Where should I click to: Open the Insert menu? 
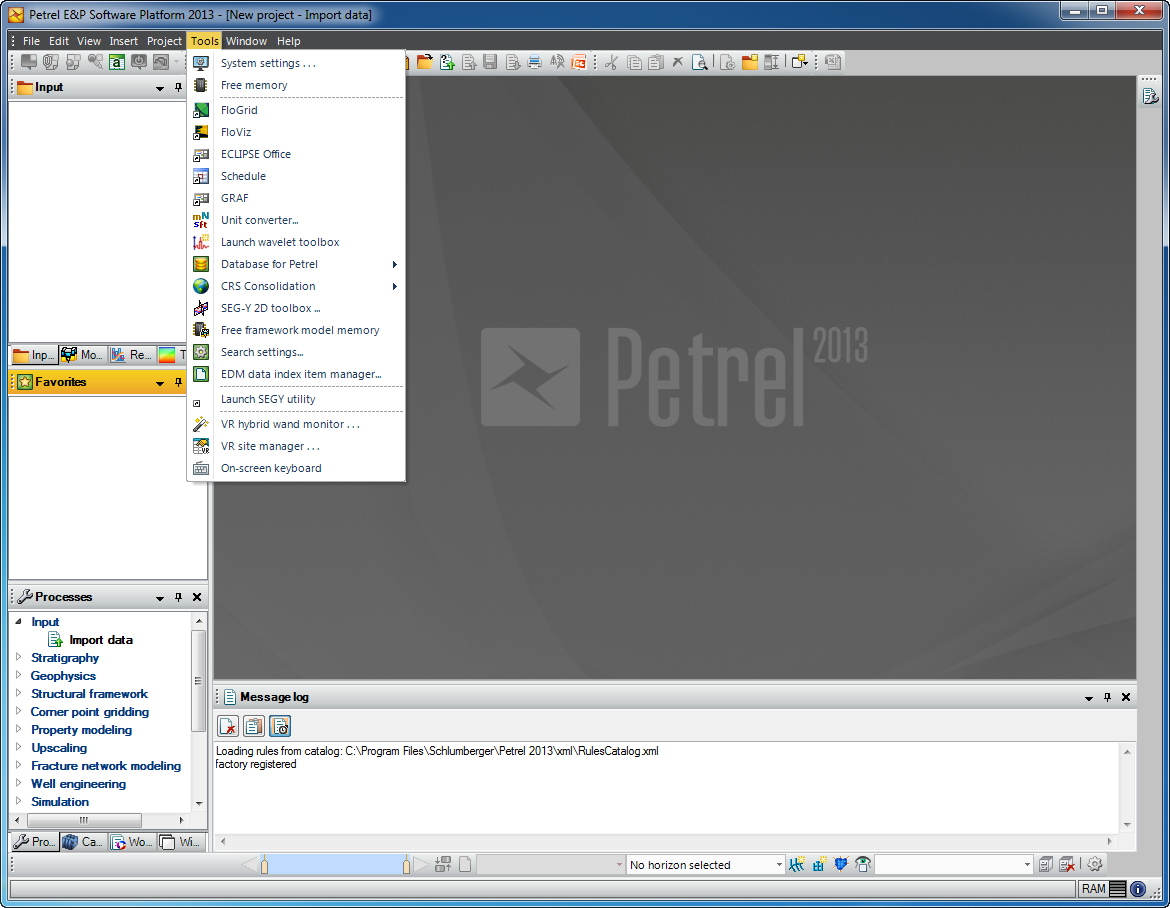click(x=123, y=41)
